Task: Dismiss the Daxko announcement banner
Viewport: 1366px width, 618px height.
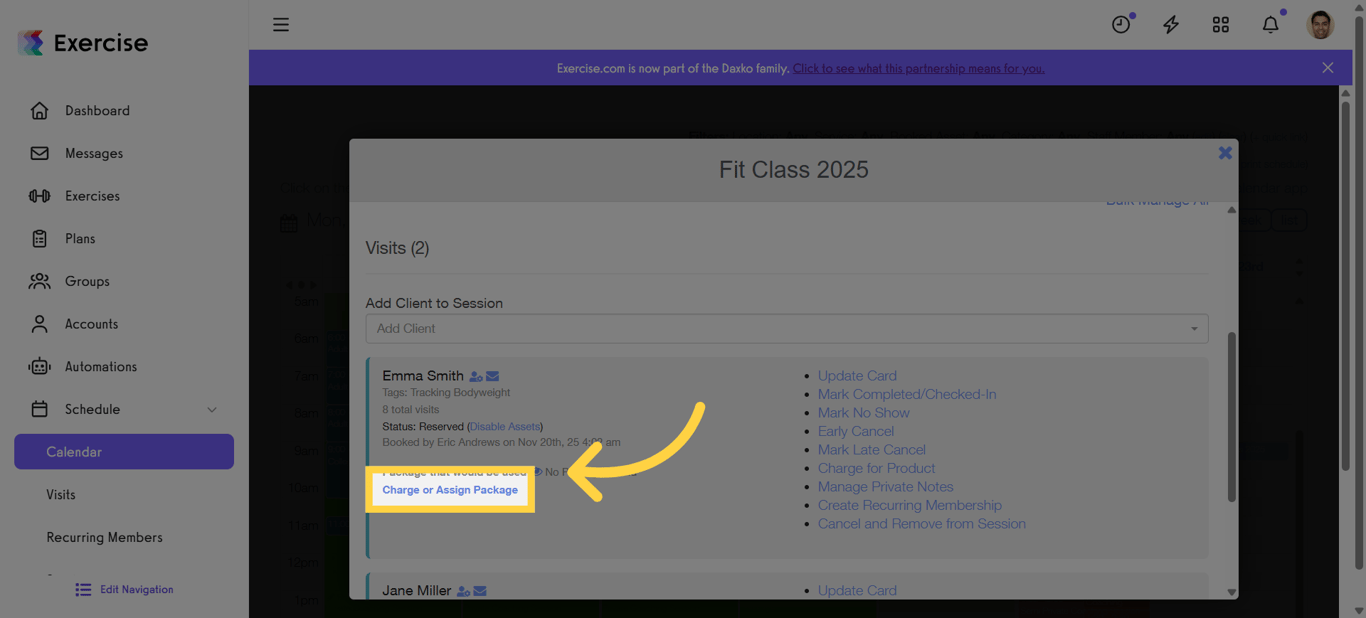Action: [1328, 68]
